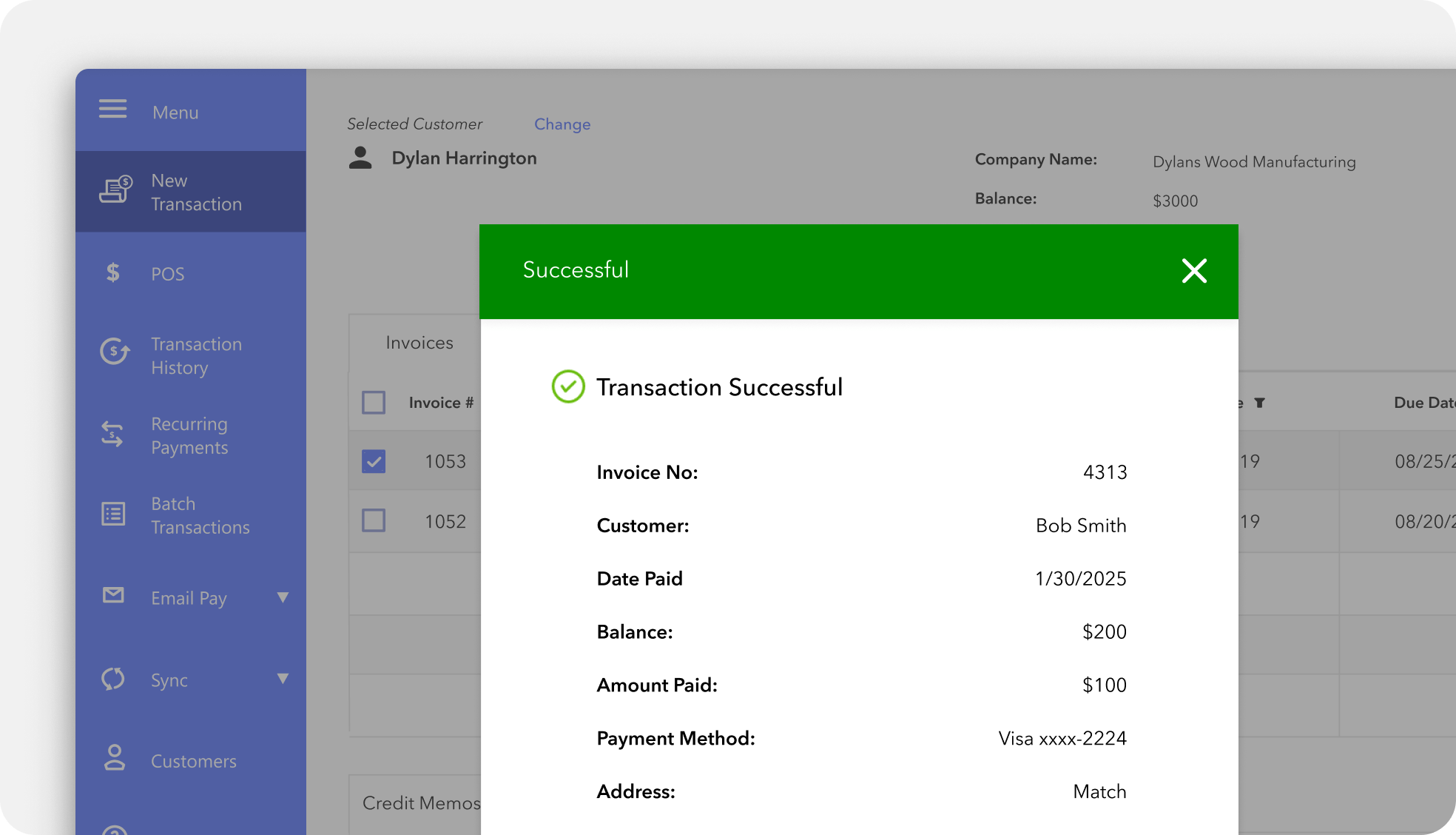Close the Successful dialog with X
This screenshot has height=835, width=1456.
coord(1194,271)
